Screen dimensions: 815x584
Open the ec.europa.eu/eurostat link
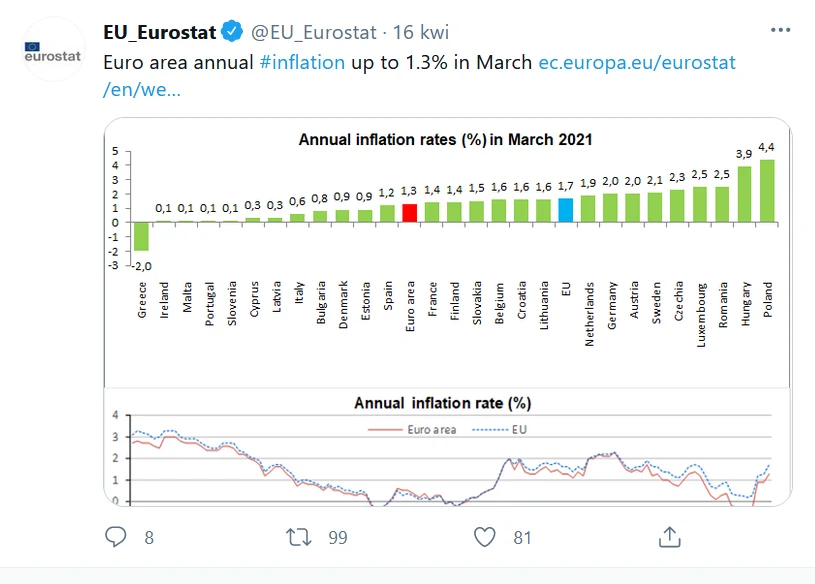[x=636, y=62]
